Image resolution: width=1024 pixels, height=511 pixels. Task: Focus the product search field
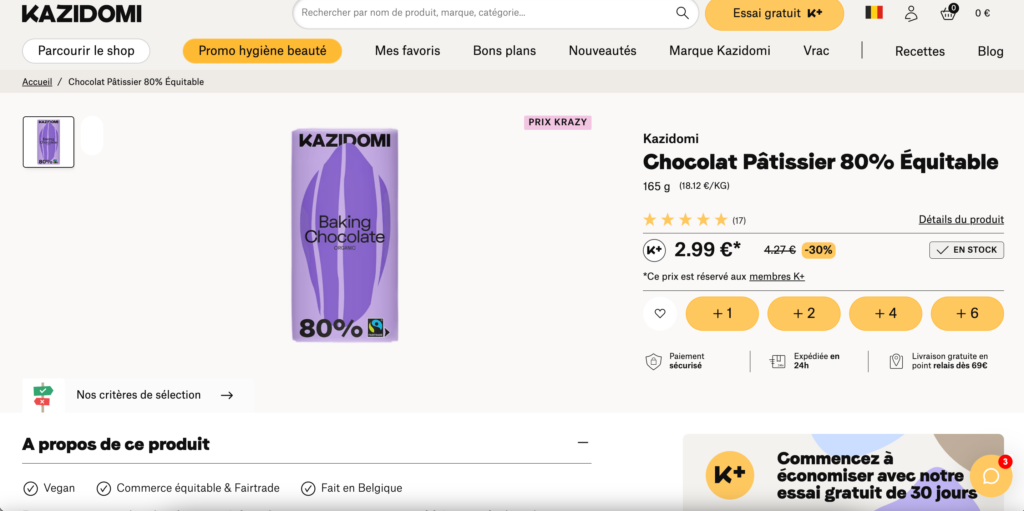pos(485,13)
